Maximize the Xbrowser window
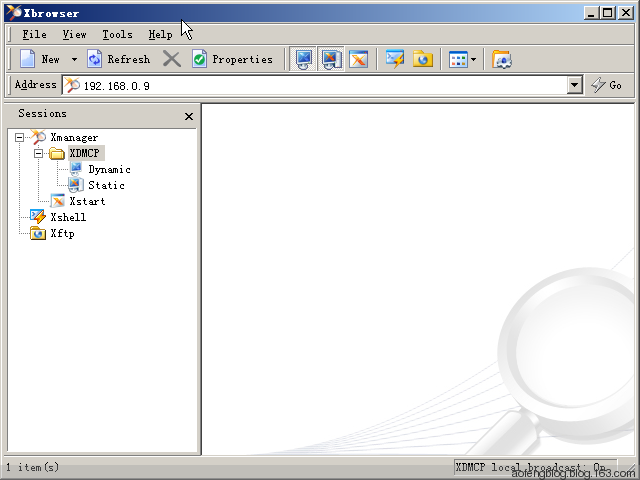 [x=607, y=13]
